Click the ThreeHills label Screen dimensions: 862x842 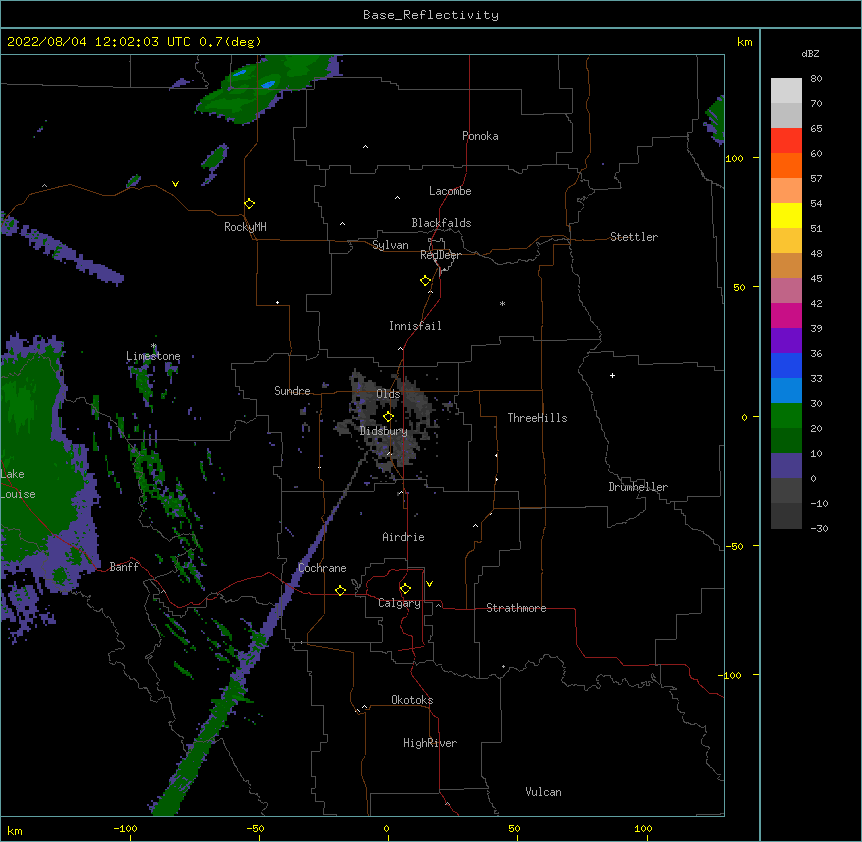point(537,418)
